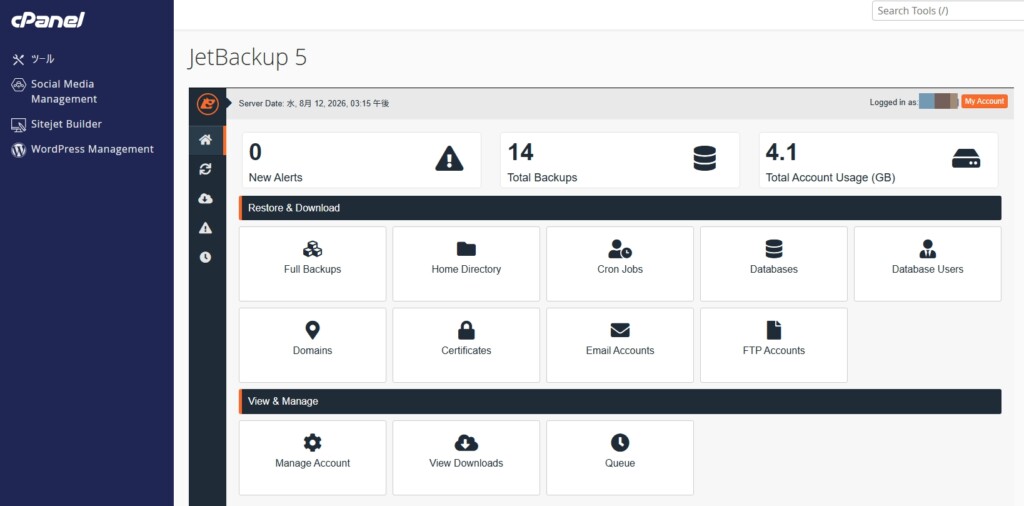Click the warning triangle on New Alerts card

tap(449, 159)
